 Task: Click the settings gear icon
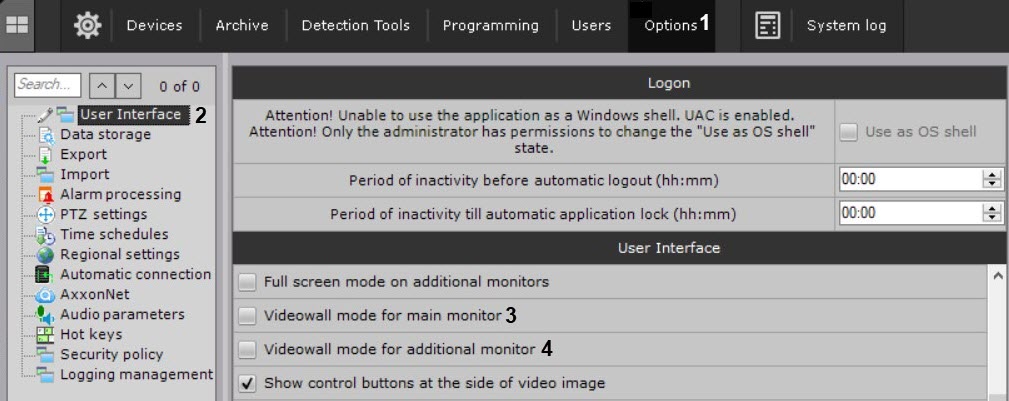88,26
